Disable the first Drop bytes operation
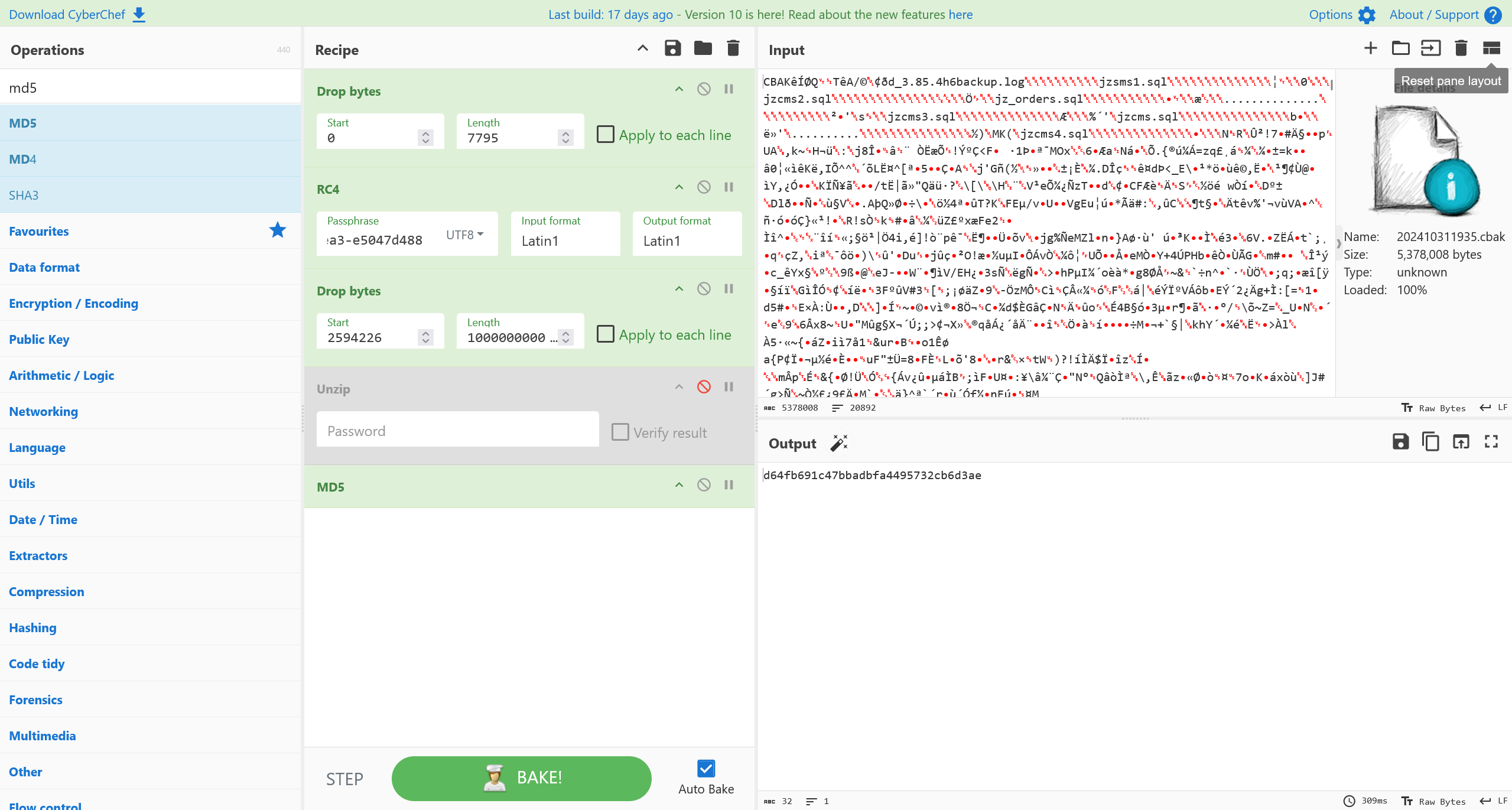 point(703,89)
